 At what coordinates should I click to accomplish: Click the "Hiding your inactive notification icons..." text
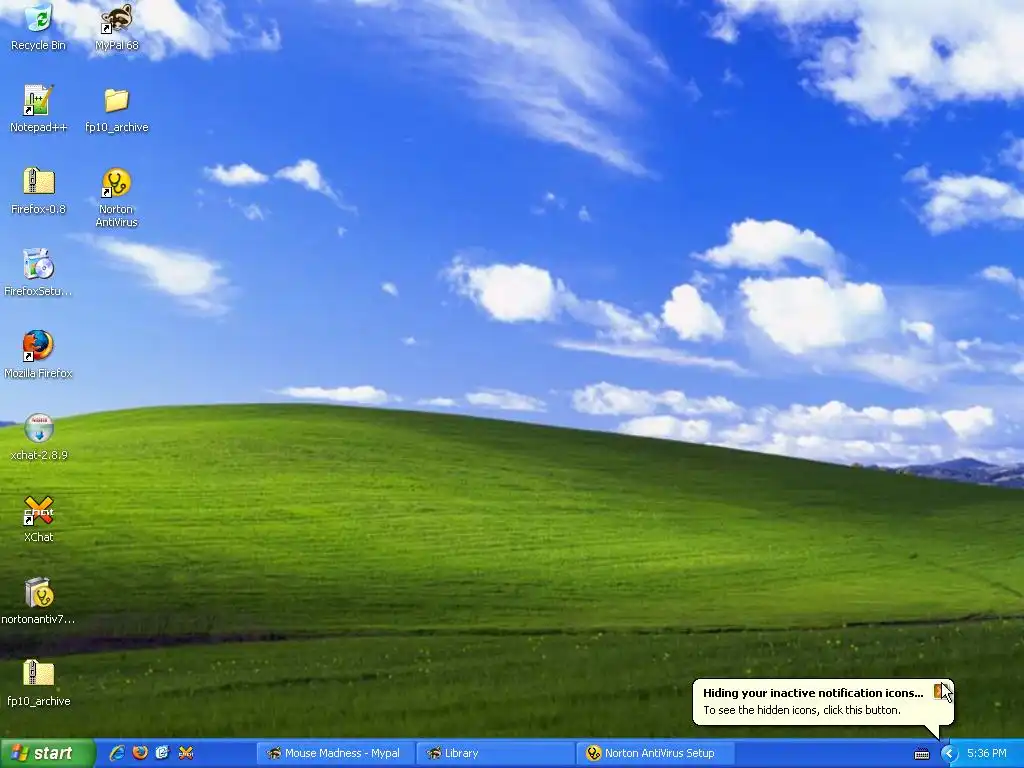pyautogui.click(x=813, y=693)
